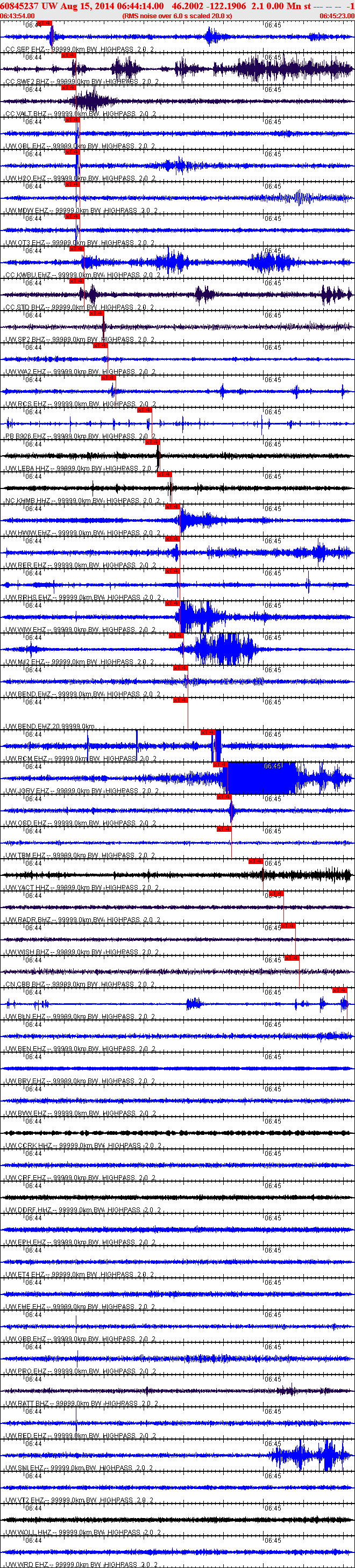Select the UW.JORV.EHZ station label
The height and width of the screenshot is (1568, 355).
point(82,792)
